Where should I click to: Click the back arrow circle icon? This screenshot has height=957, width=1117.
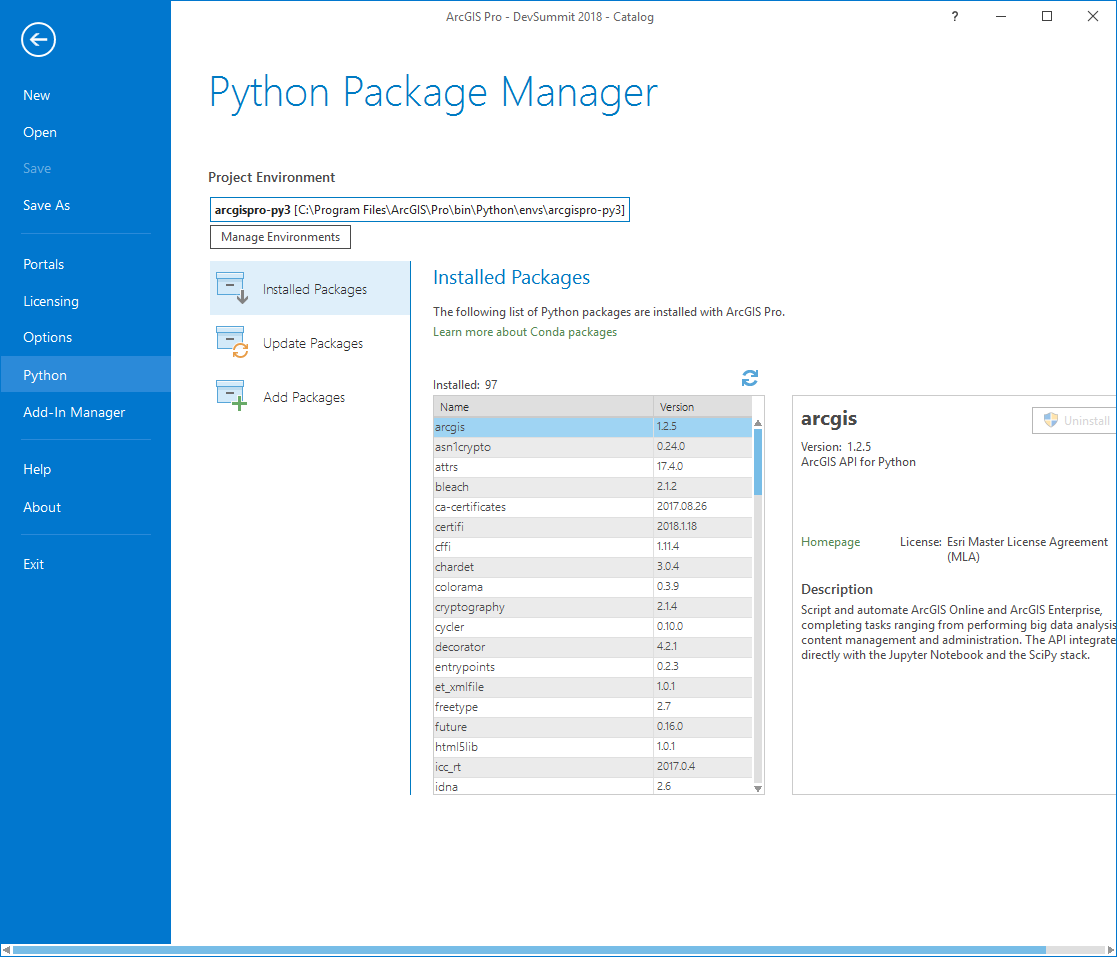[38, 39]
